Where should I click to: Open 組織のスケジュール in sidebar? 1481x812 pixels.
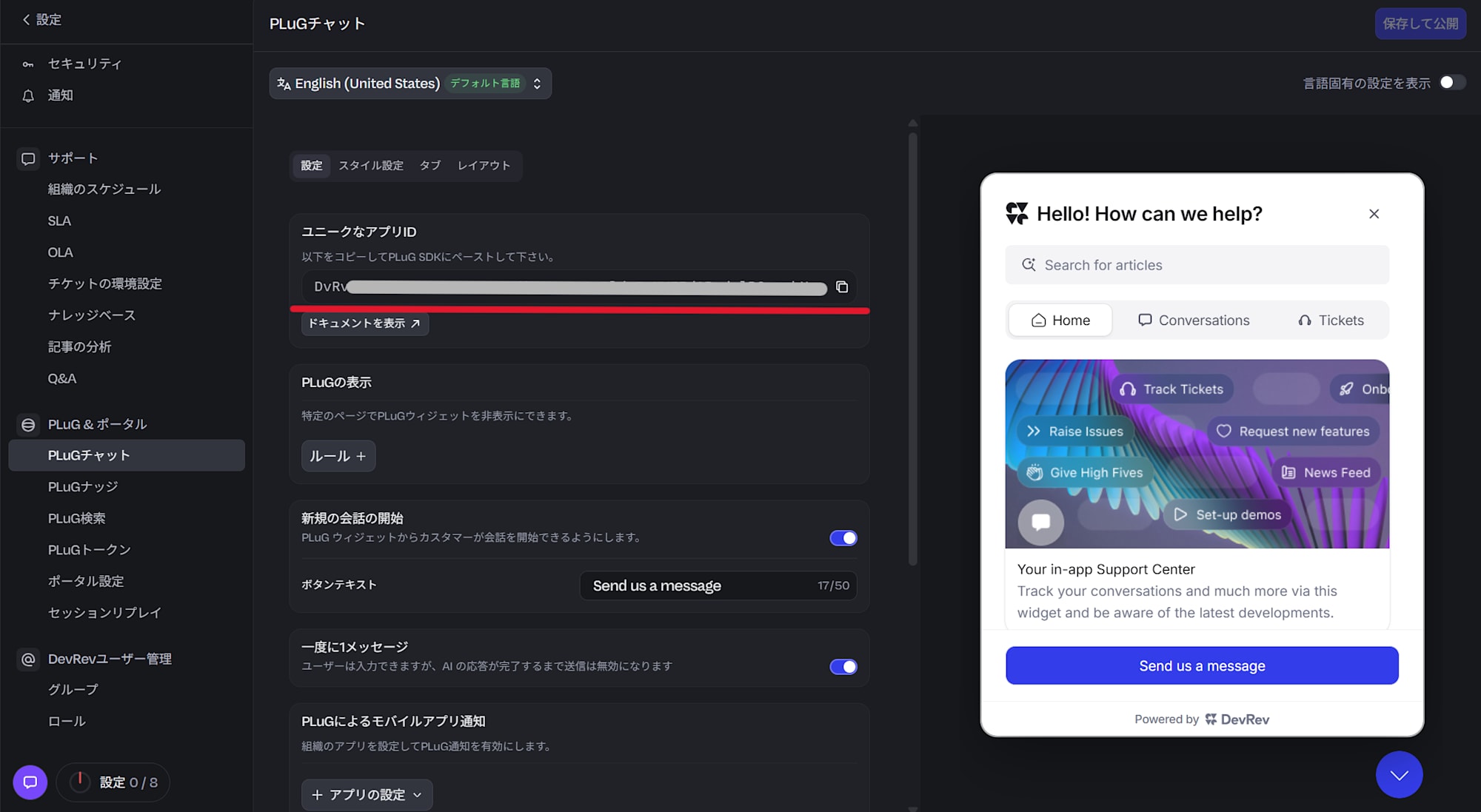coord(104,189)
